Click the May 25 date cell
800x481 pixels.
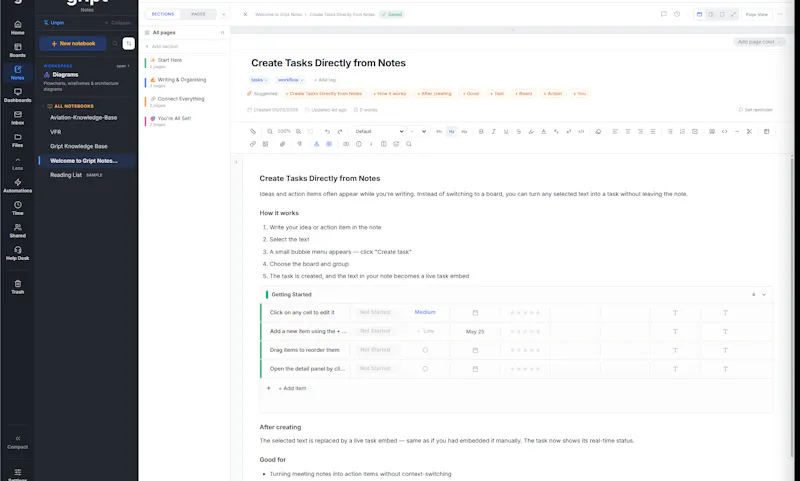point(475,332)
